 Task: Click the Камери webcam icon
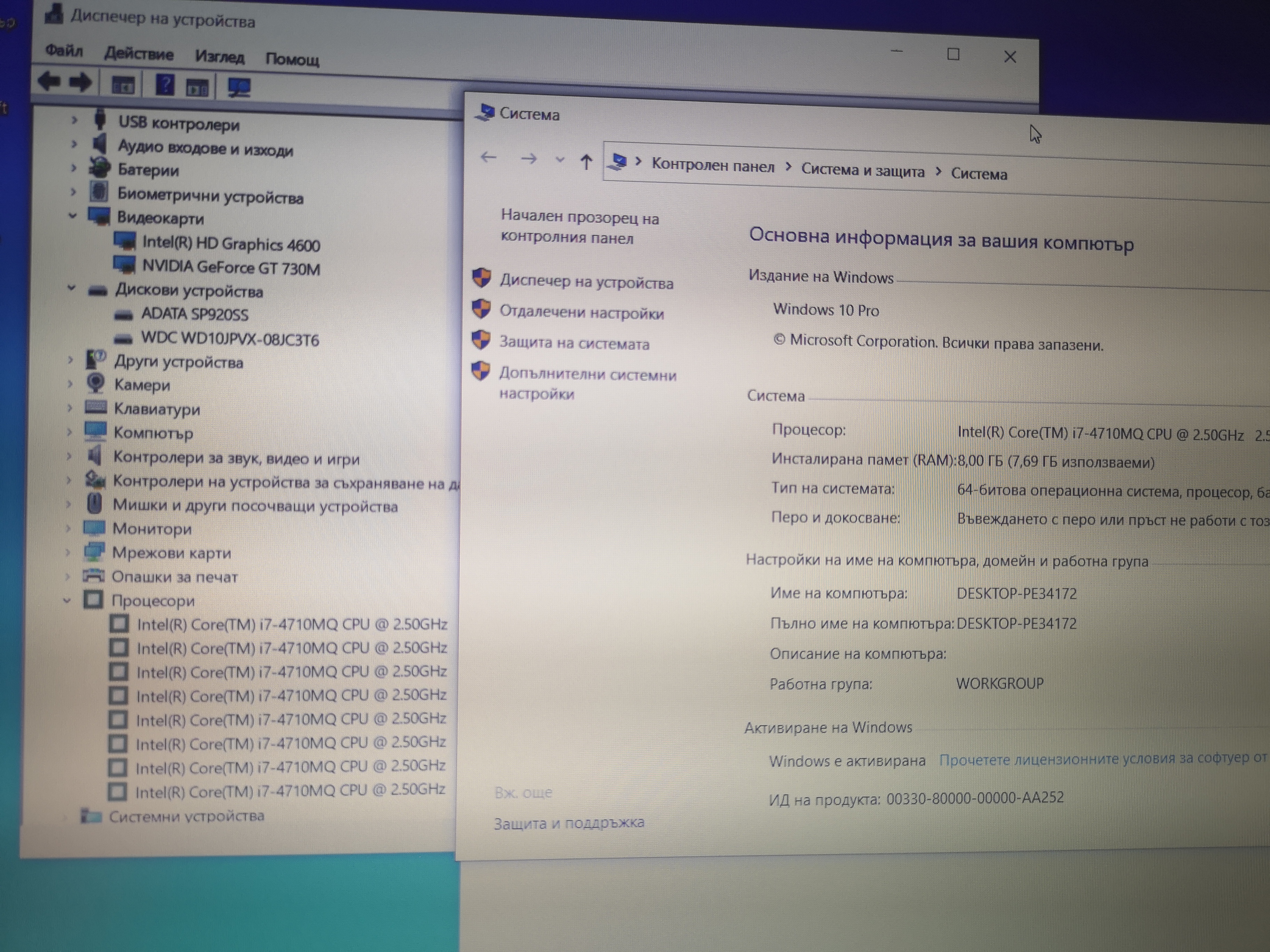pos(96,383)
